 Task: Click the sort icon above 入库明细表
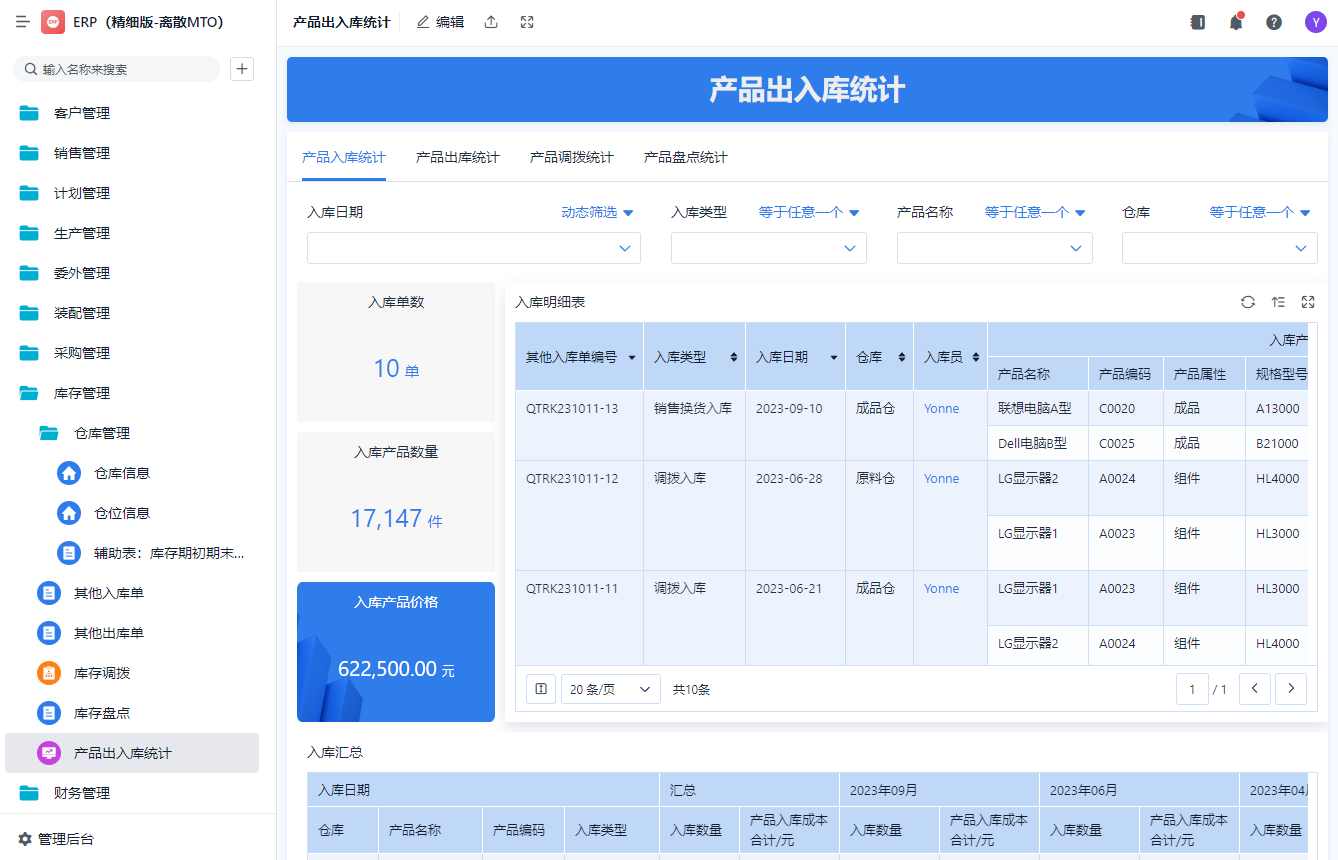(x=1278, y=302)
